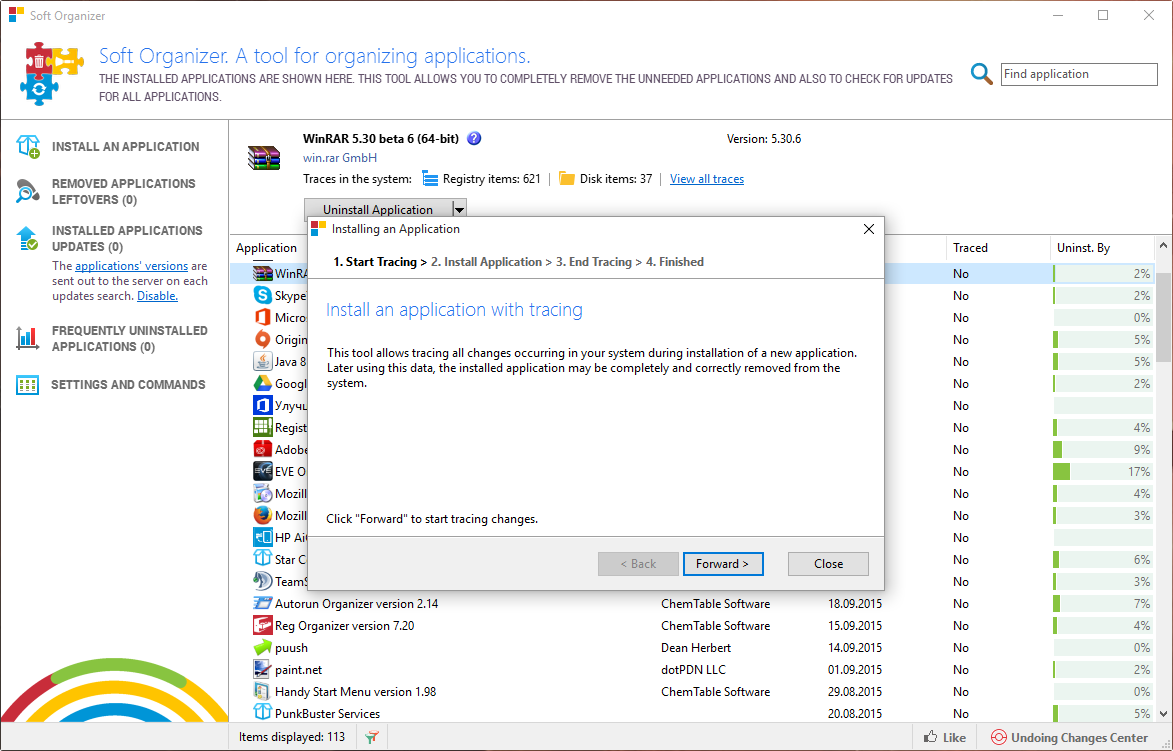Click the thumbs-up Like icon

click(x=931, y=737)
